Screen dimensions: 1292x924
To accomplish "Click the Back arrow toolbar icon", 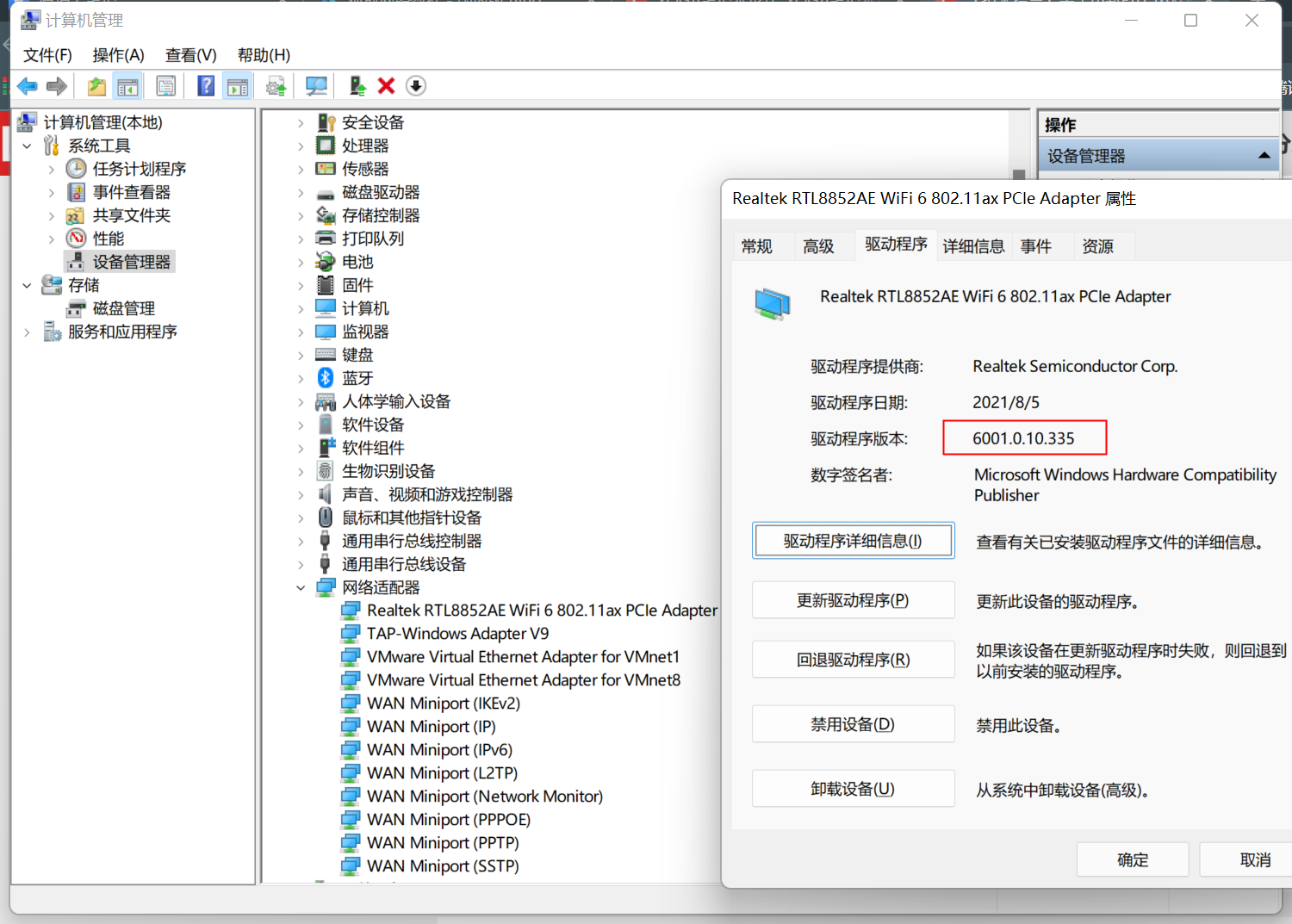I will (x=28, y=86).
